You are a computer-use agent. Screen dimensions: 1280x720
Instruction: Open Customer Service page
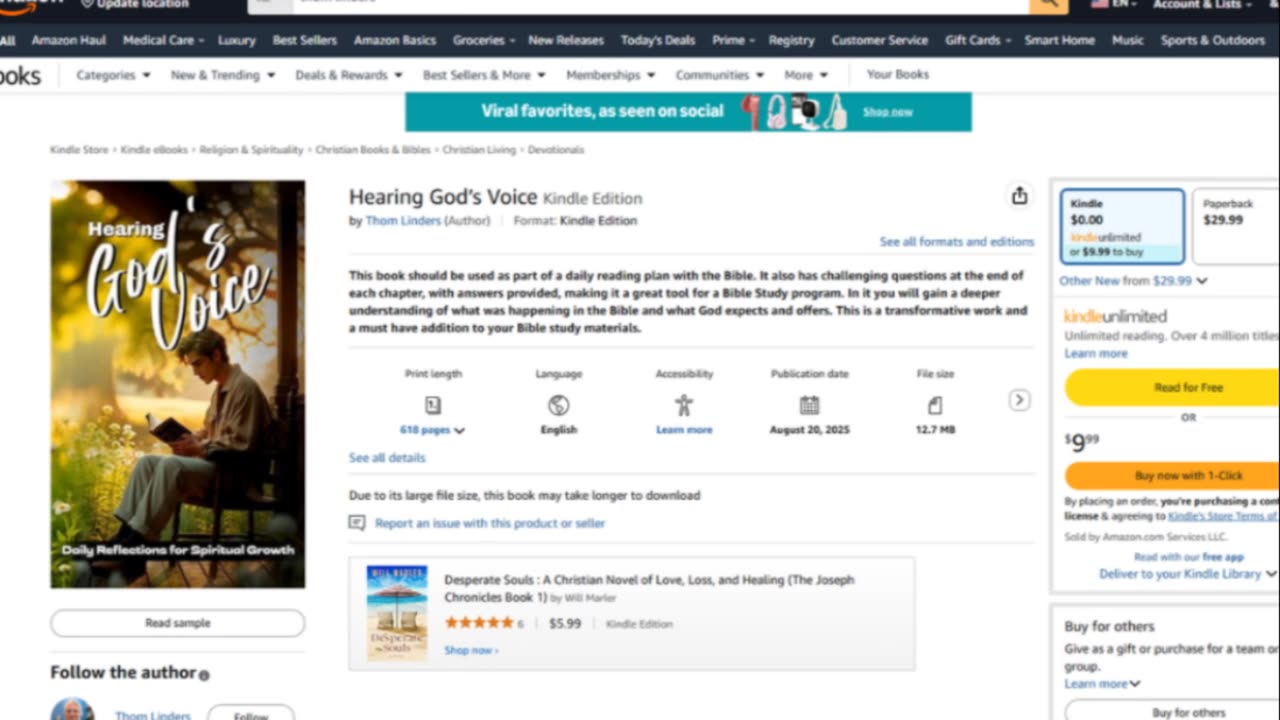[880, 40]
